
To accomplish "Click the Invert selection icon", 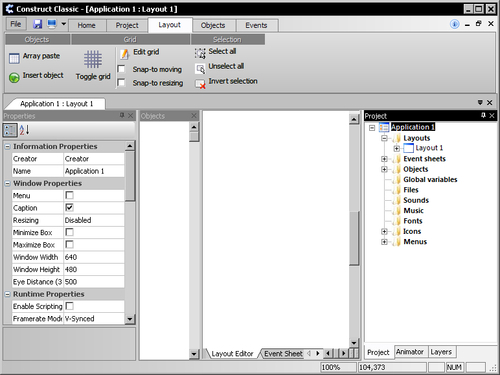I will click(200, 84).
